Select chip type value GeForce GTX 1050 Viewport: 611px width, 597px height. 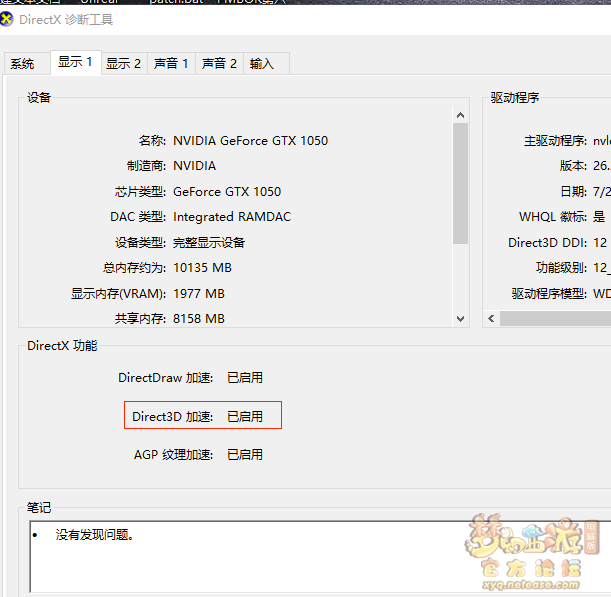227,192
